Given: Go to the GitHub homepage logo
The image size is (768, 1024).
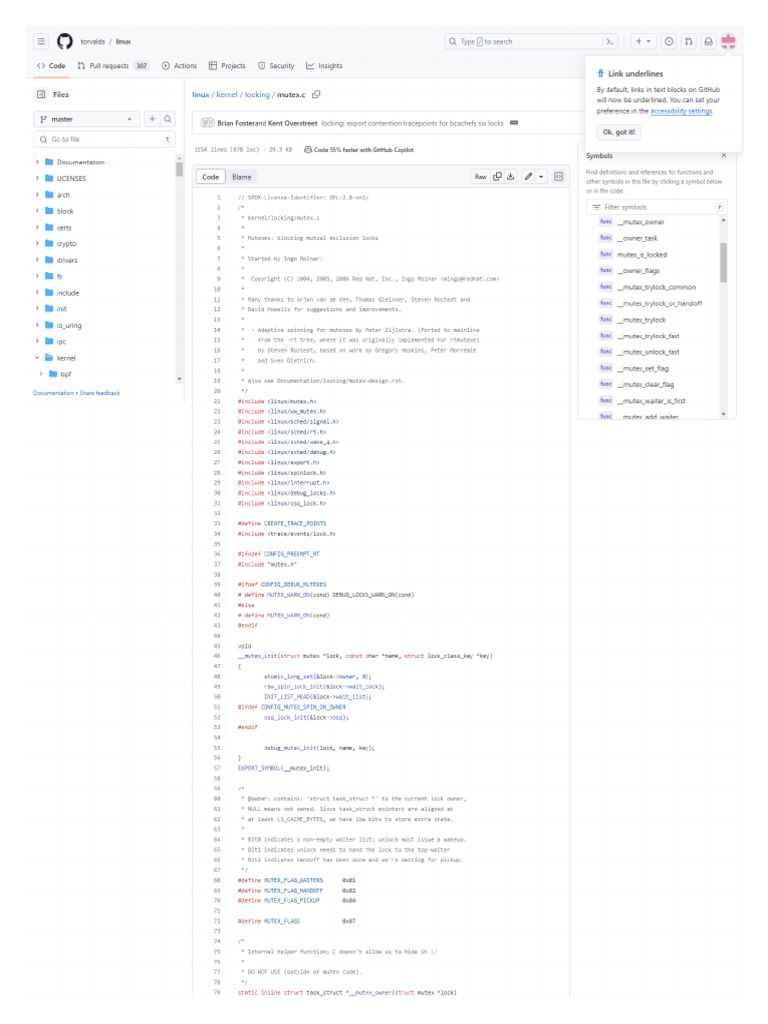Looking at the screenshot, I should 65,41.
